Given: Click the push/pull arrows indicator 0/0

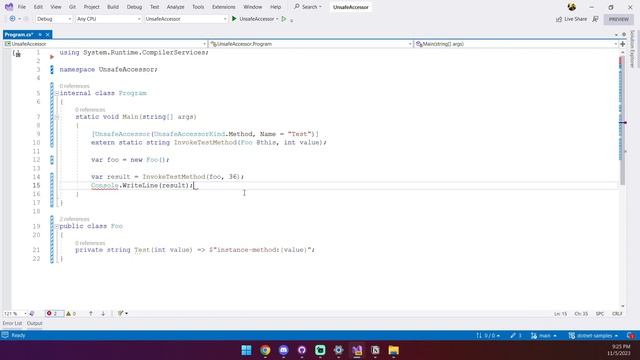Looking at the screenshot, I should (488, 336).
